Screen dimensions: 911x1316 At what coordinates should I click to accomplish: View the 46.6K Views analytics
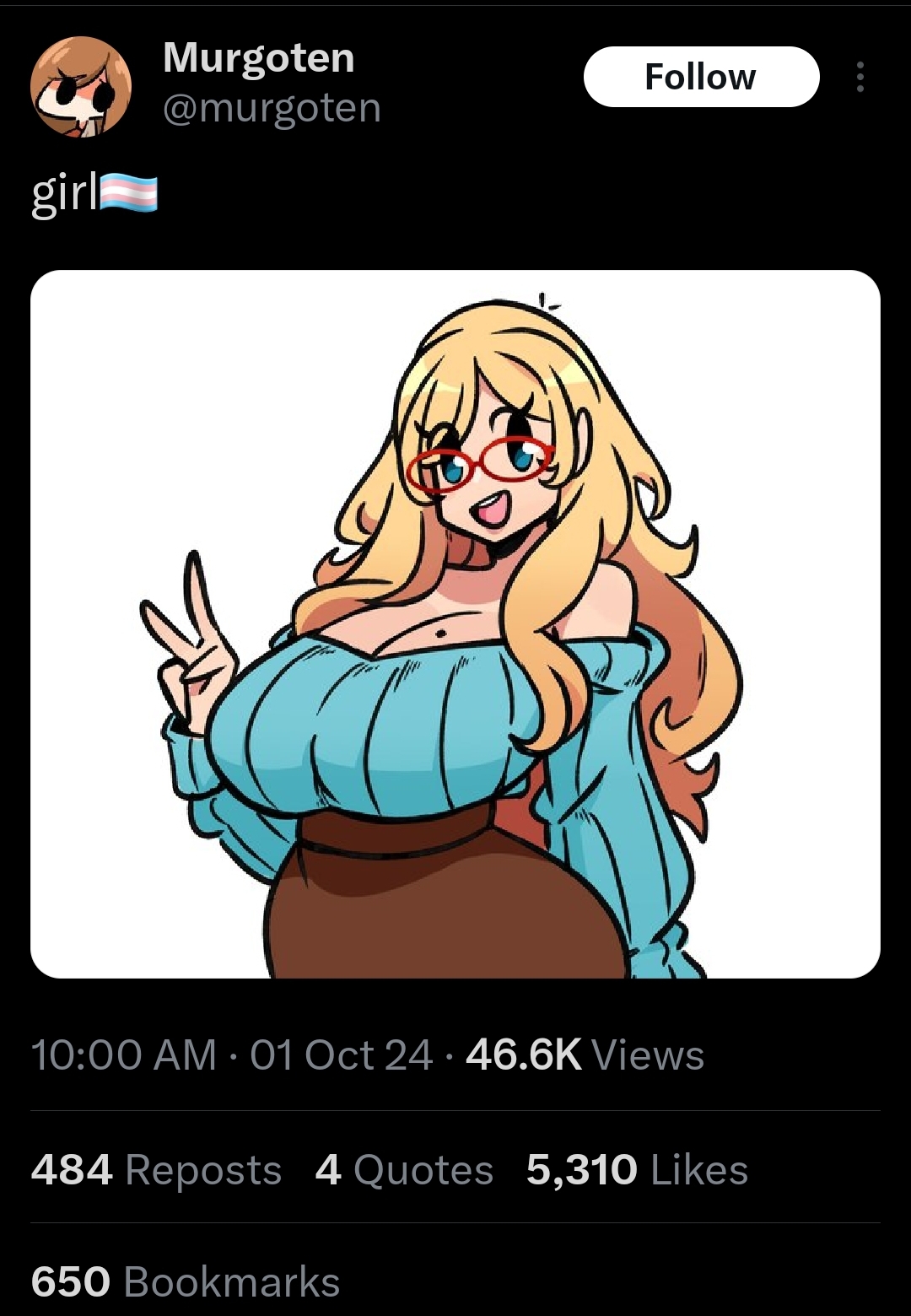(x=585, y=1055)
